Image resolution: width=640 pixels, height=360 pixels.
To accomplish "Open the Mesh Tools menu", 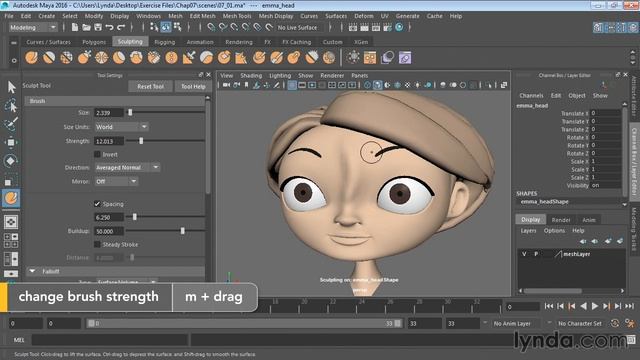I will [x=237, y=16].
